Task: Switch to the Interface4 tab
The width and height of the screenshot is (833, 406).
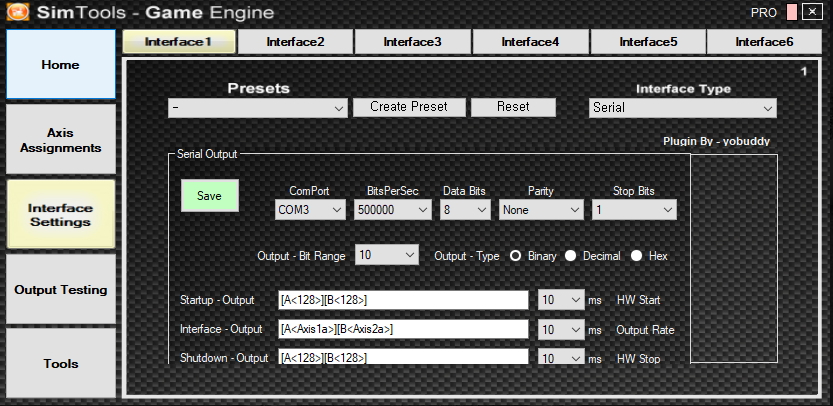Action: pyautogui.click(x=531, y=41)
